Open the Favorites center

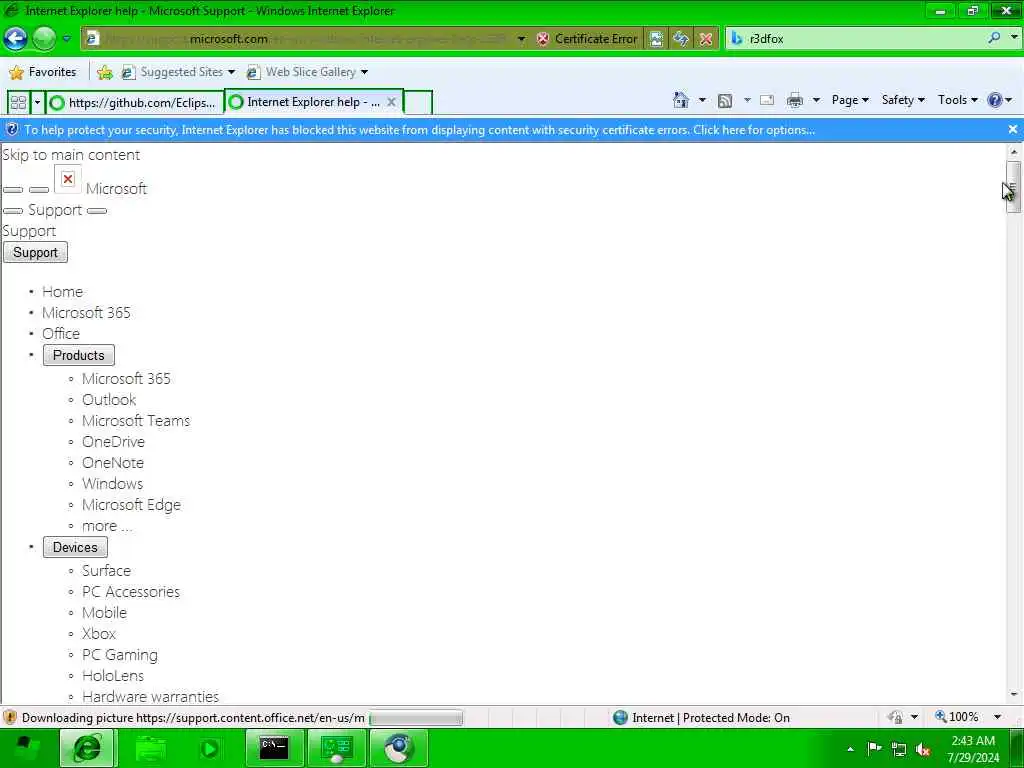[43, 72]
